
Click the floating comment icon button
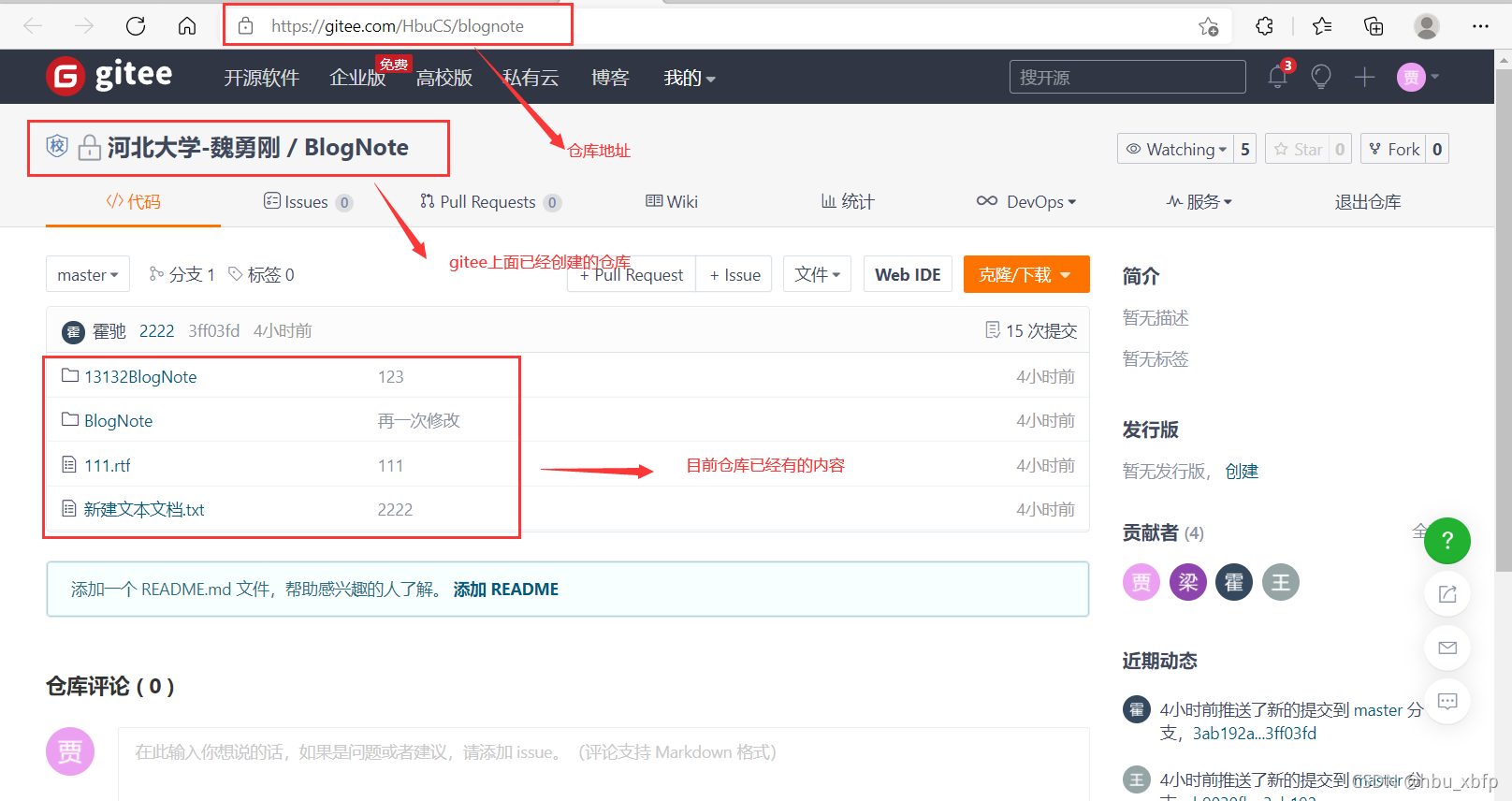click(1447, 701)
